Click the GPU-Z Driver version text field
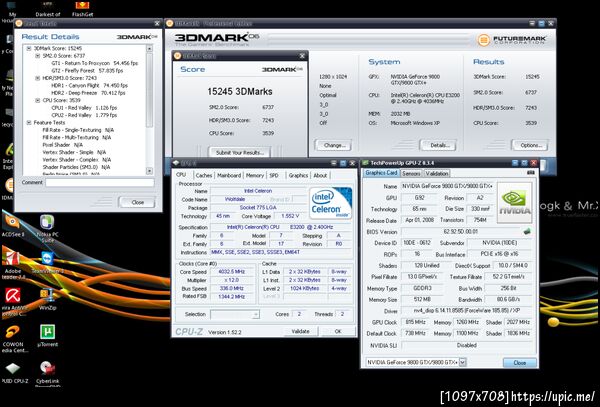600x407 pixels. pos(466,311)
